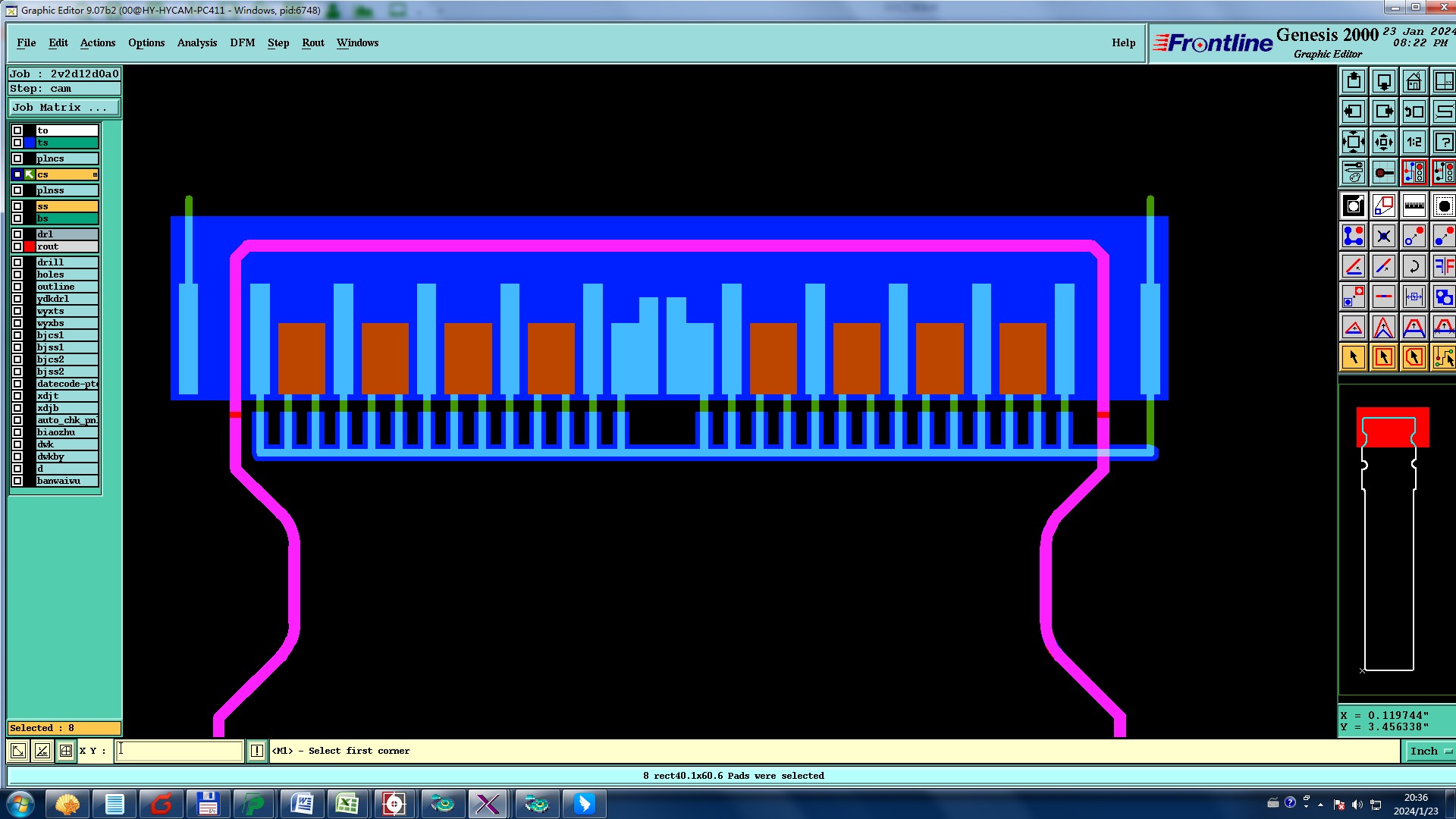The height and width of the screenshot is (819, 1456).
Task: Toggle display checkbox for plncs layer
Action: coord(17,158)
